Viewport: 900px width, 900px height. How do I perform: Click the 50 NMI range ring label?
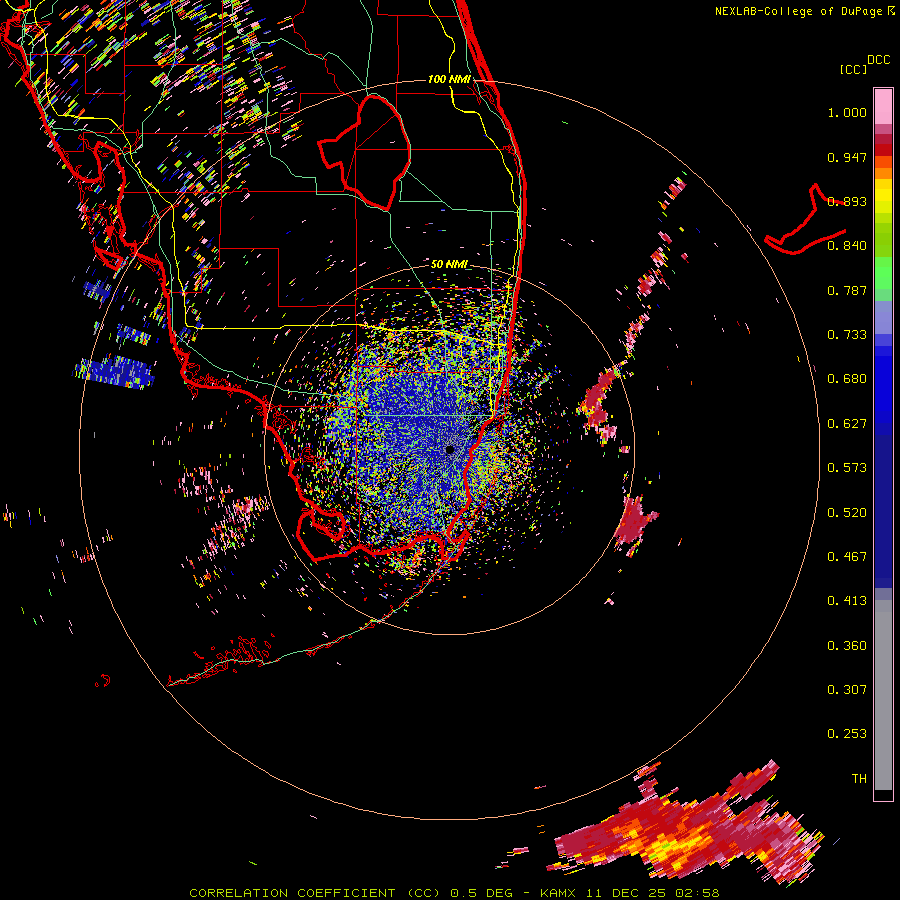[449, 265]
